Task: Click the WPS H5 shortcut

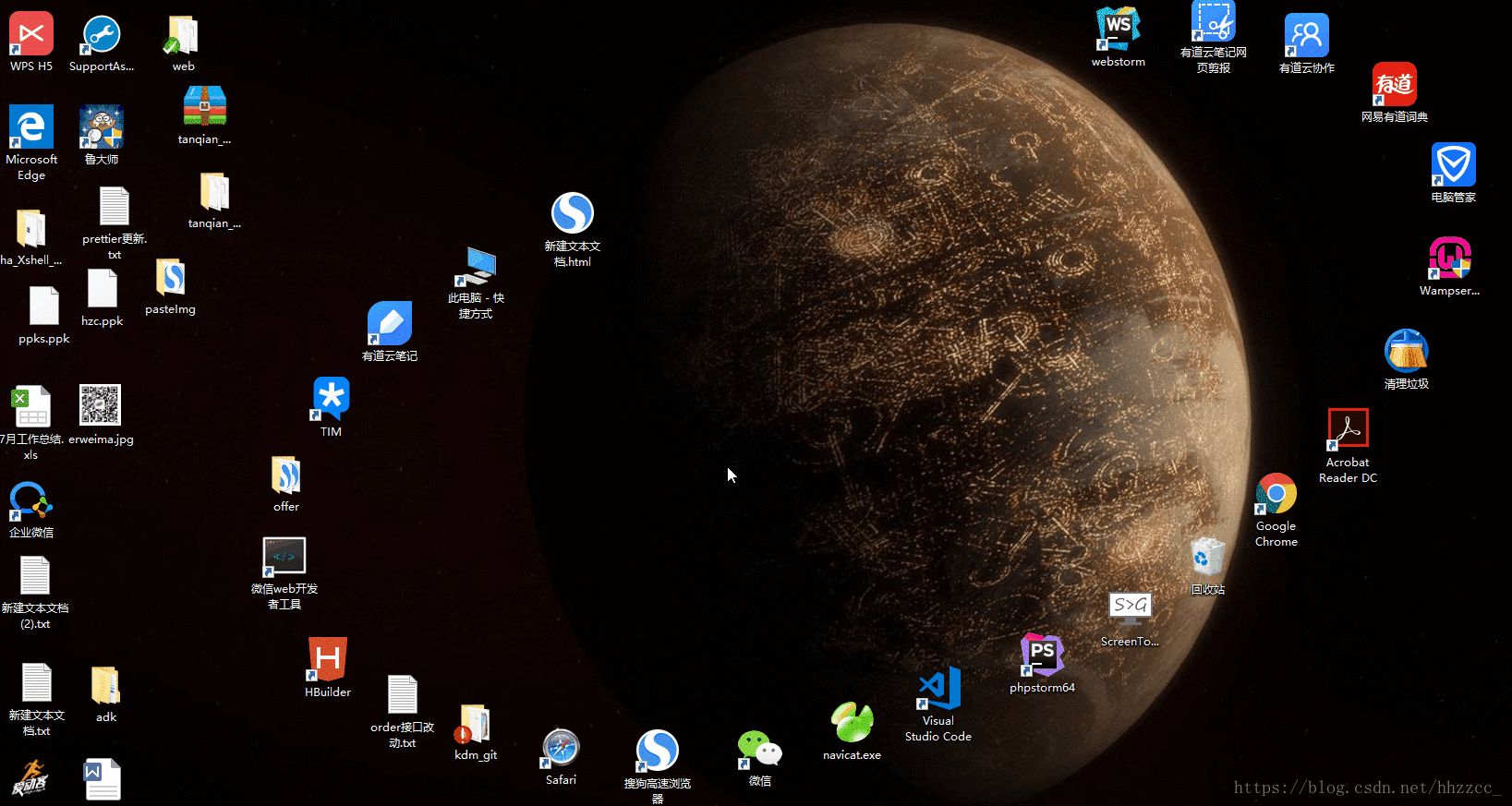Action: (x=31, y=35)
